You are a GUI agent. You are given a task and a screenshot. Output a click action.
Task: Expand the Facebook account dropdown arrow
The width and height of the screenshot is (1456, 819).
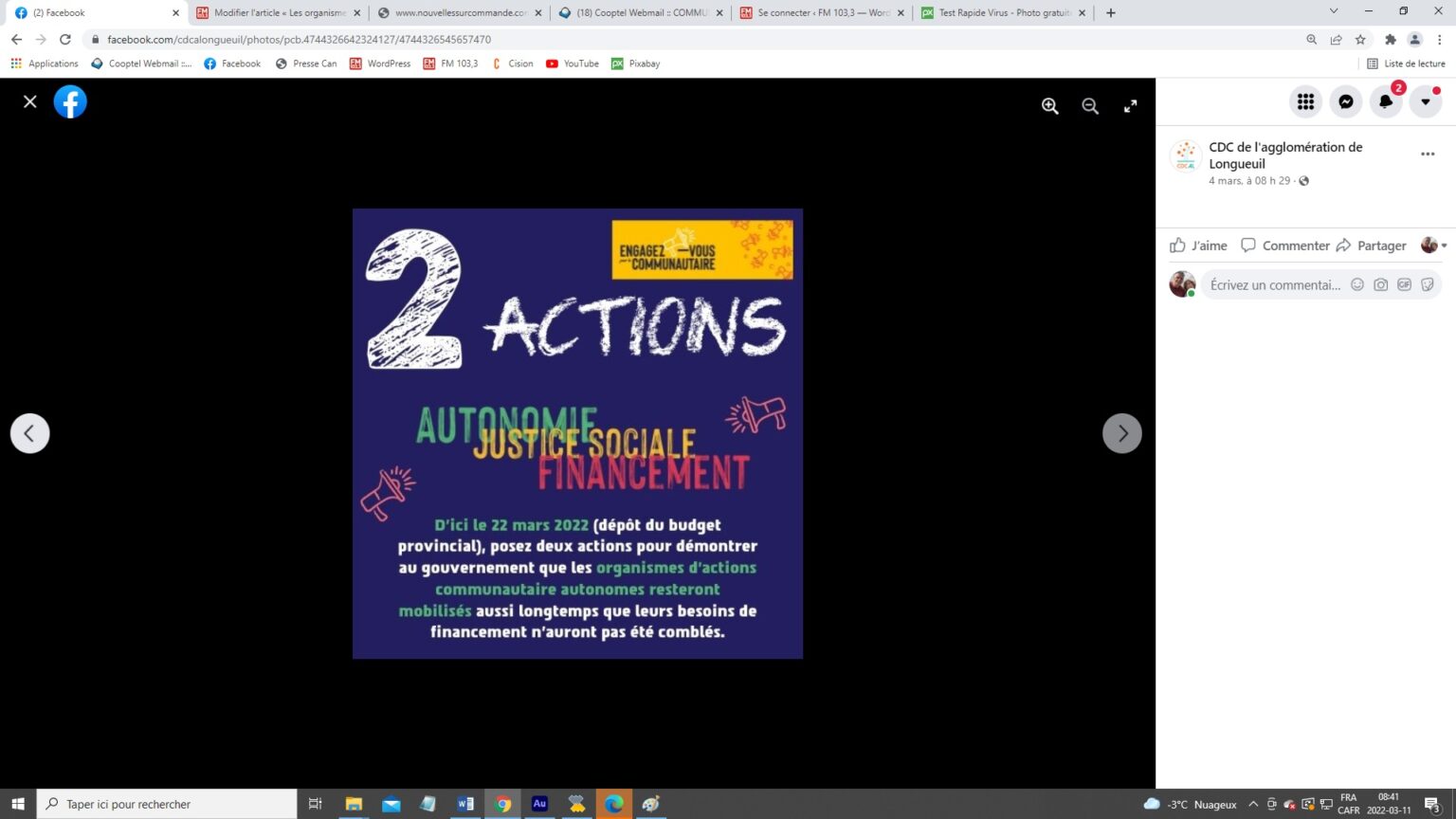[x=1425, y=101]
